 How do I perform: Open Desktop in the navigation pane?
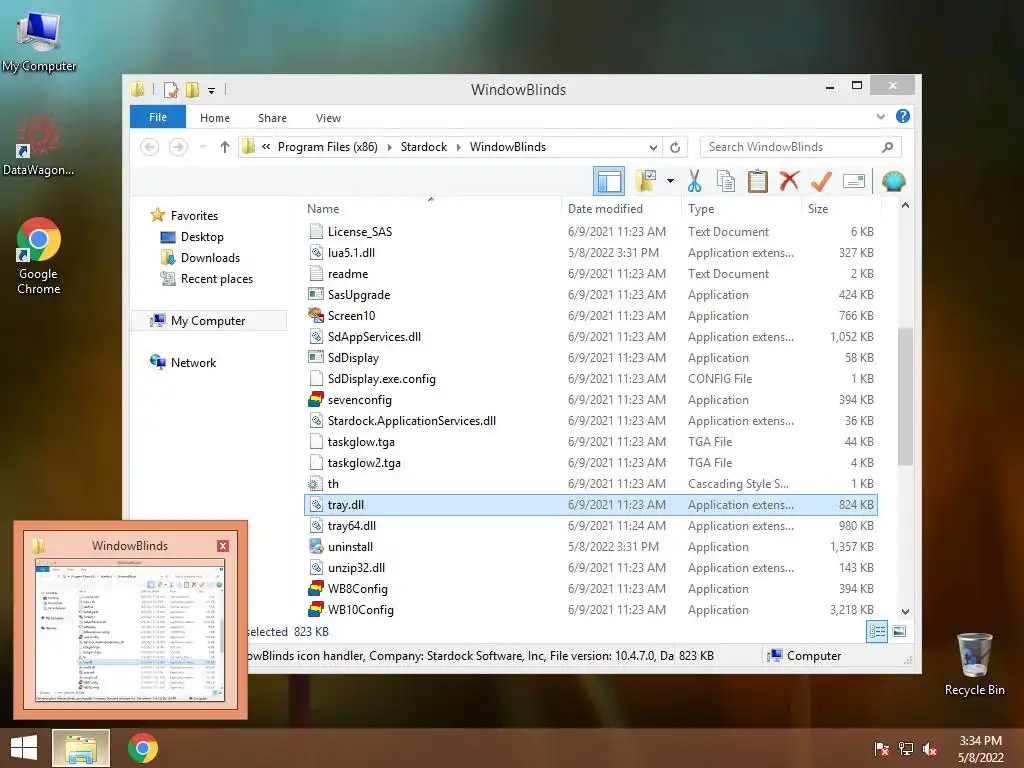tap(202, 236)
